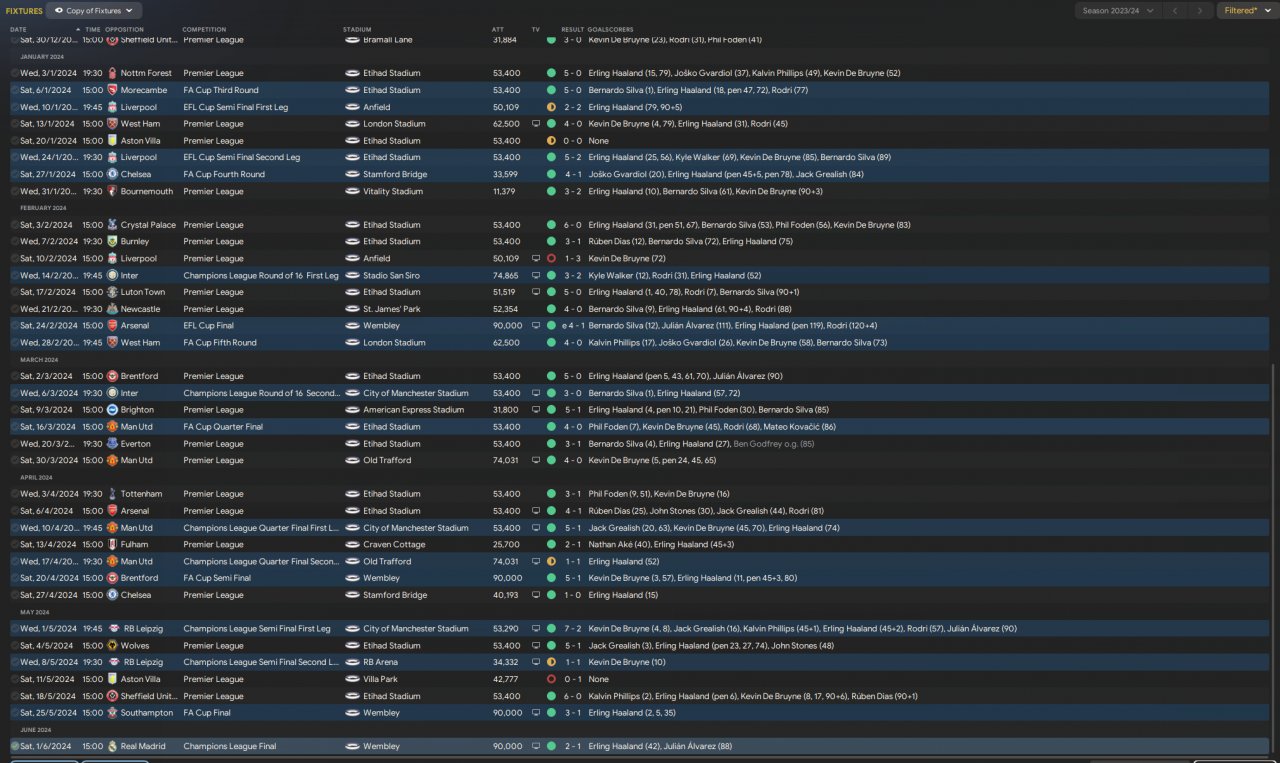Click the Brighton club badge

coord(112,410)
